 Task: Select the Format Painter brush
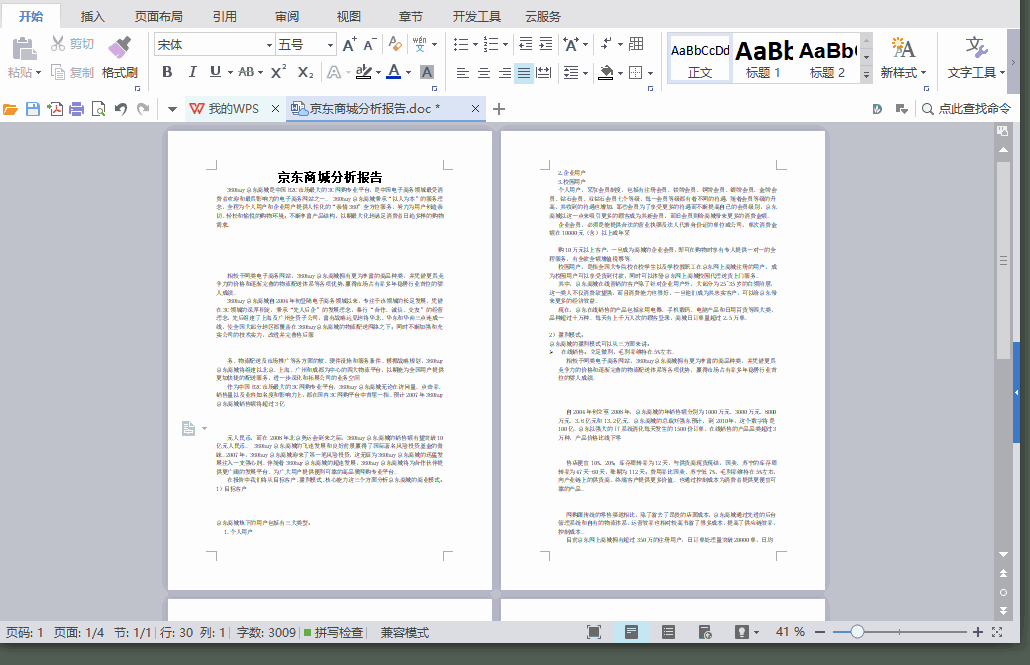(120, 47)
